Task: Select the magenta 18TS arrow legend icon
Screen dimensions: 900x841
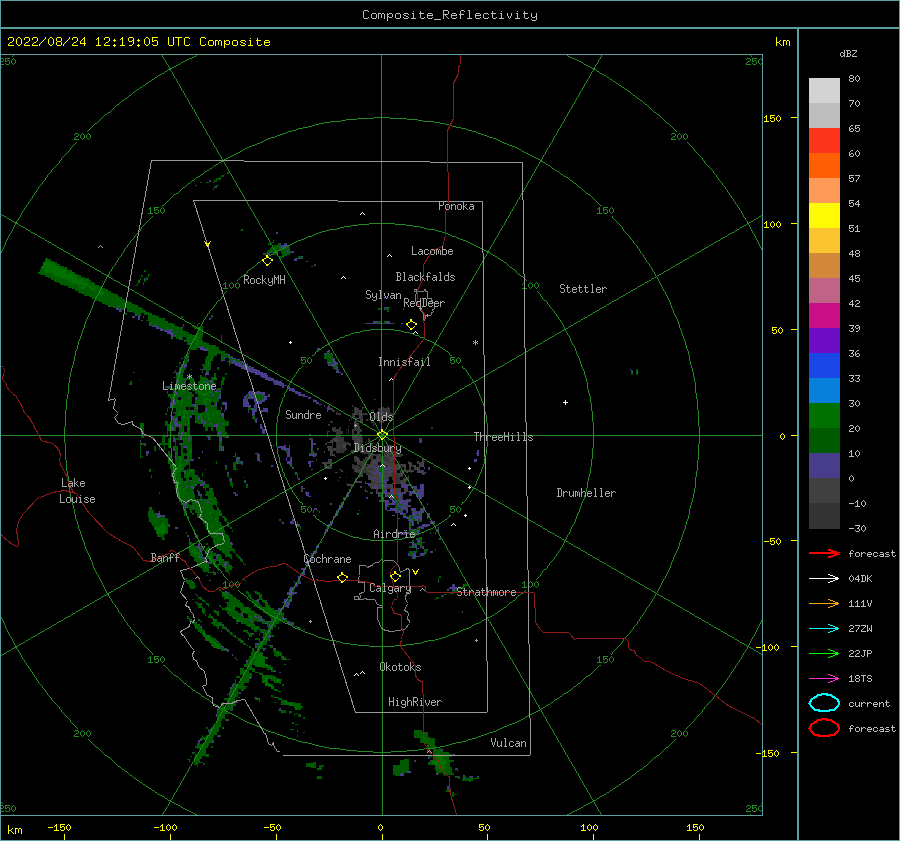Action: [824, 679]
